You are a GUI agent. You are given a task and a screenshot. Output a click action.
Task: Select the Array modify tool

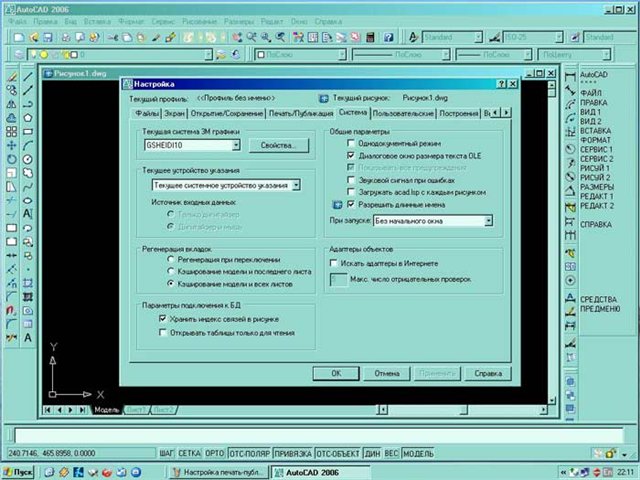coord(11,132)
